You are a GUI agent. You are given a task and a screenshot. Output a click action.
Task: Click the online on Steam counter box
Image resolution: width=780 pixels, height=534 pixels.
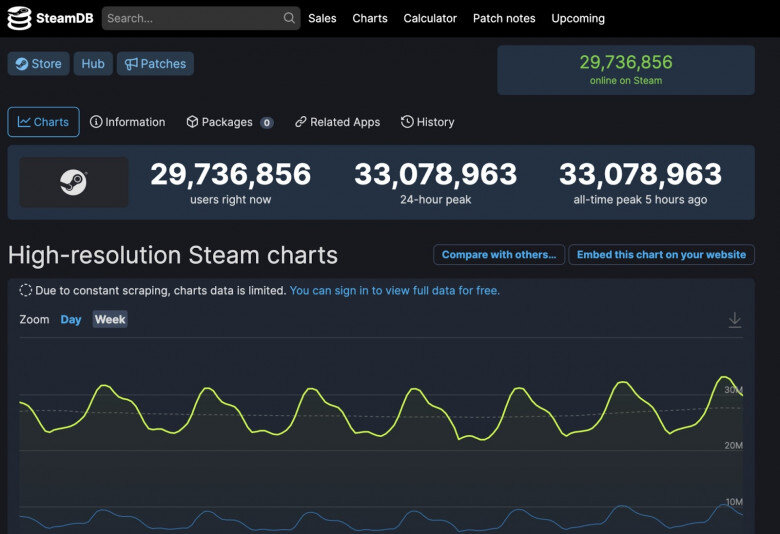coord(626,70)
